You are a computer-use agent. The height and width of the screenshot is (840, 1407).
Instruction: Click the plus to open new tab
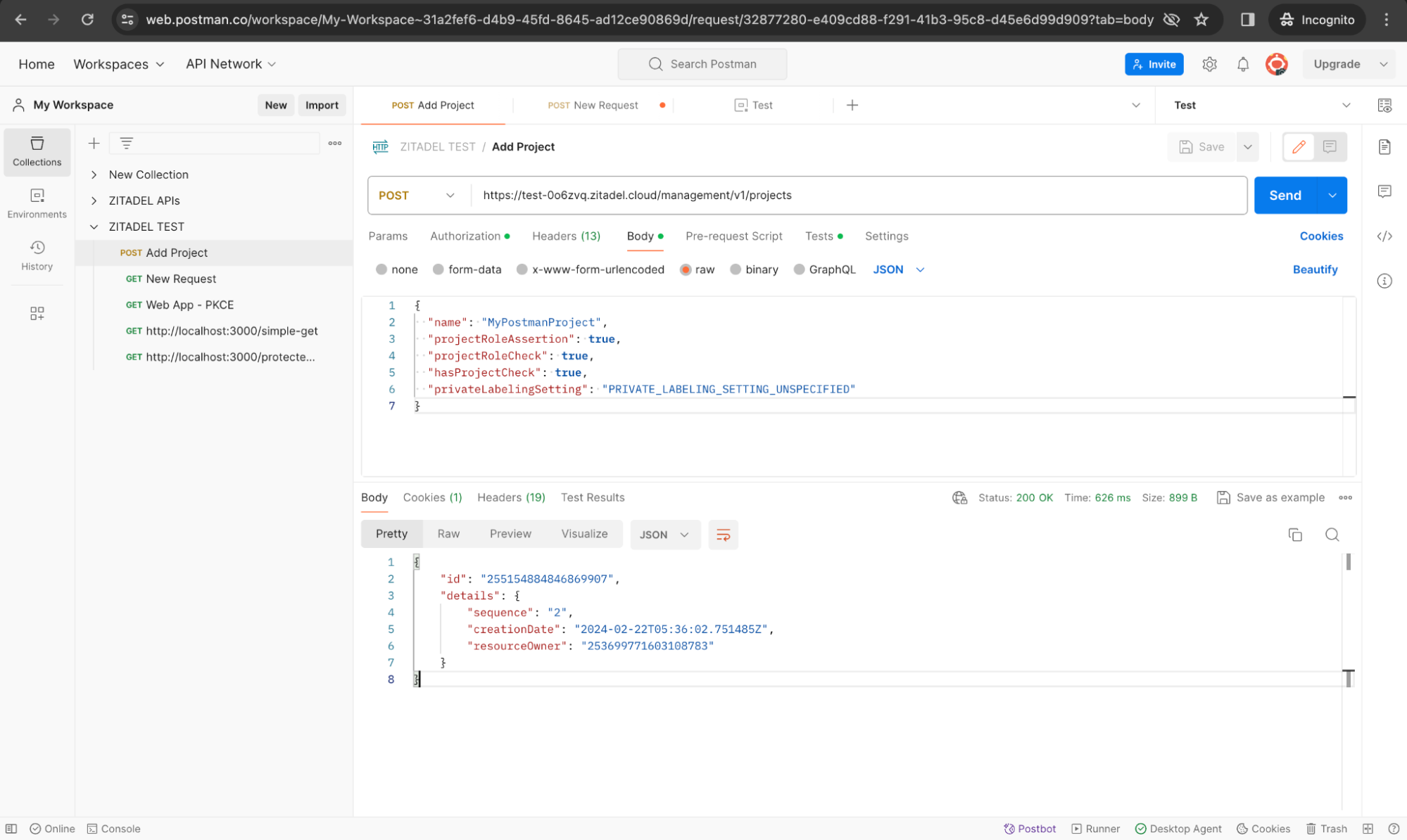pyautogui.click(x=852, y=106)
